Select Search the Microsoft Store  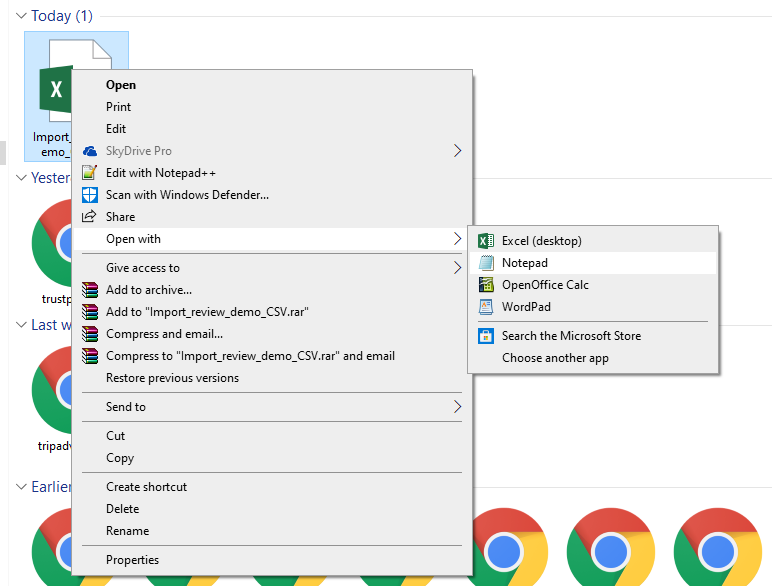point(593,336)
